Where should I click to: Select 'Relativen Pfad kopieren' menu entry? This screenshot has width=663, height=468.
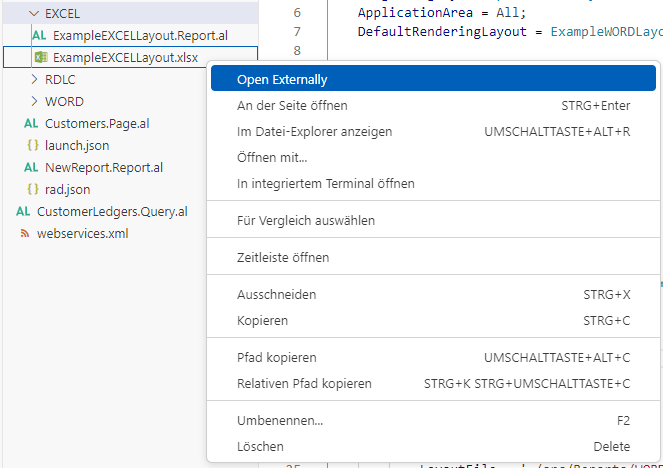point(433,383)
